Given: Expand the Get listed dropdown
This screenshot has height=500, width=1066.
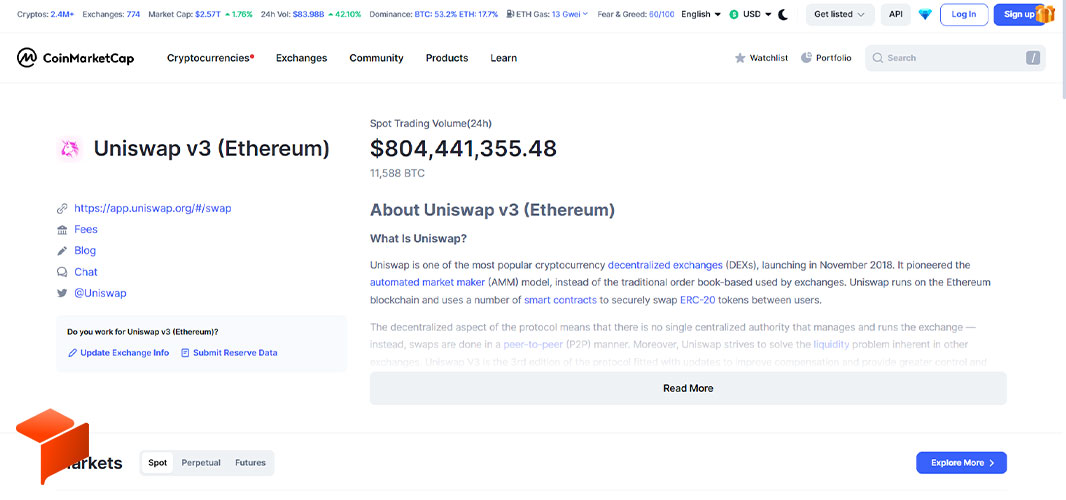Looking at the screenshot, I should [840, 14].
